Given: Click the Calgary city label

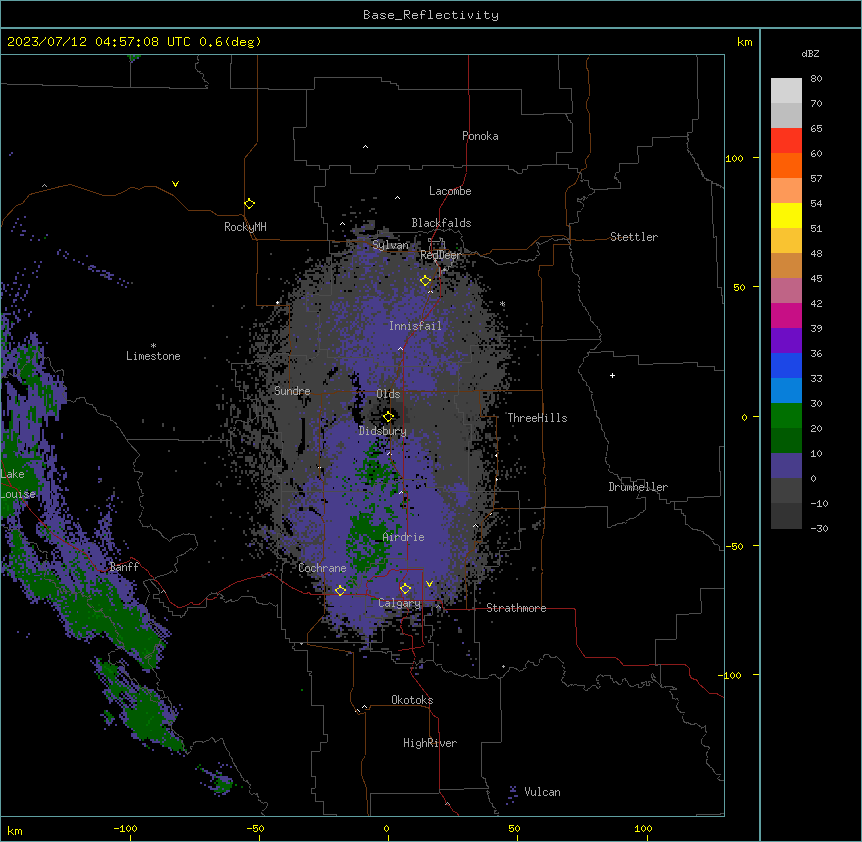Looking at the screenshot, I should tap(400, 603).
